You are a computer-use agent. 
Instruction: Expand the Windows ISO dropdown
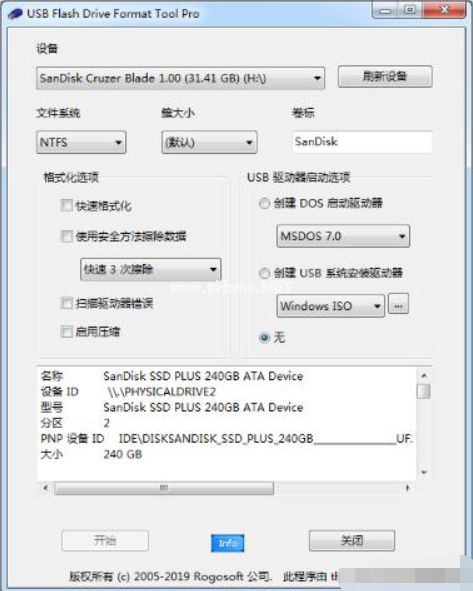pyautogui.click(x=331, y=306)
